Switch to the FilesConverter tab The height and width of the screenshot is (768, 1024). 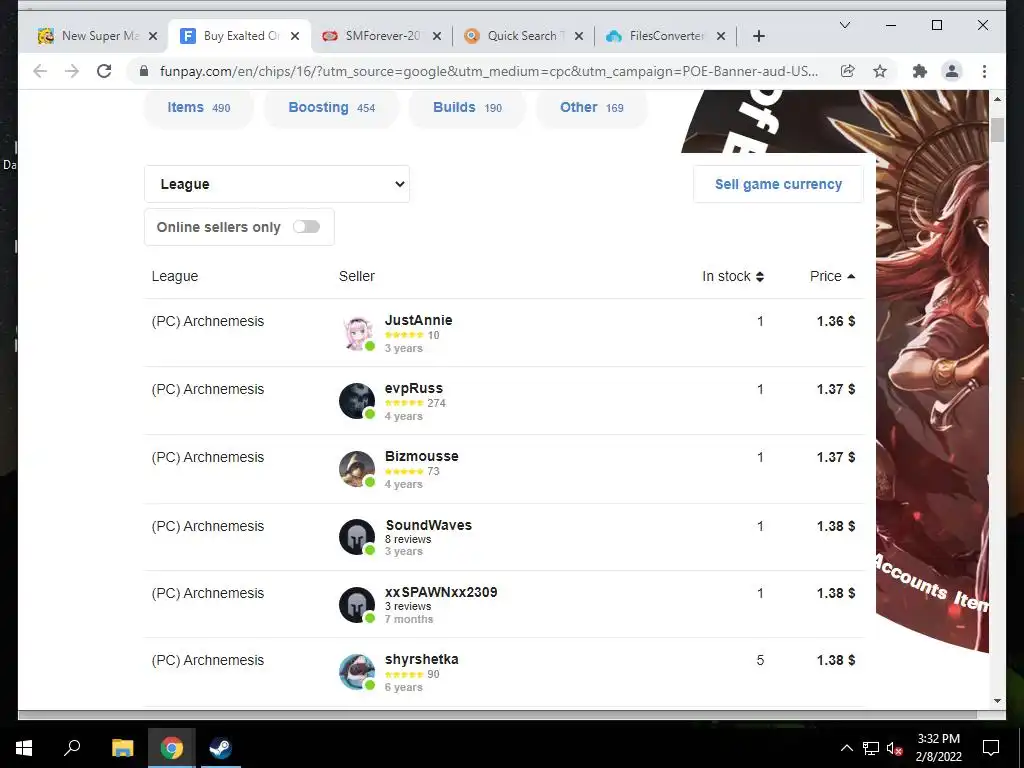pos(665,36)
